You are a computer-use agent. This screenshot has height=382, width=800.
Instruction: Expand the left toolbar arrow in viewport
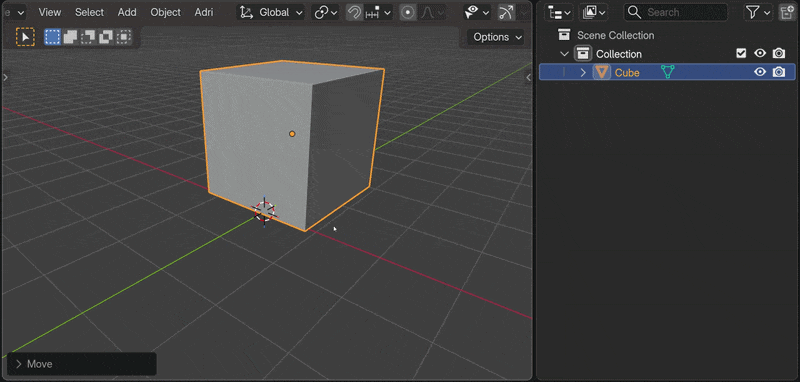(6, 78)
